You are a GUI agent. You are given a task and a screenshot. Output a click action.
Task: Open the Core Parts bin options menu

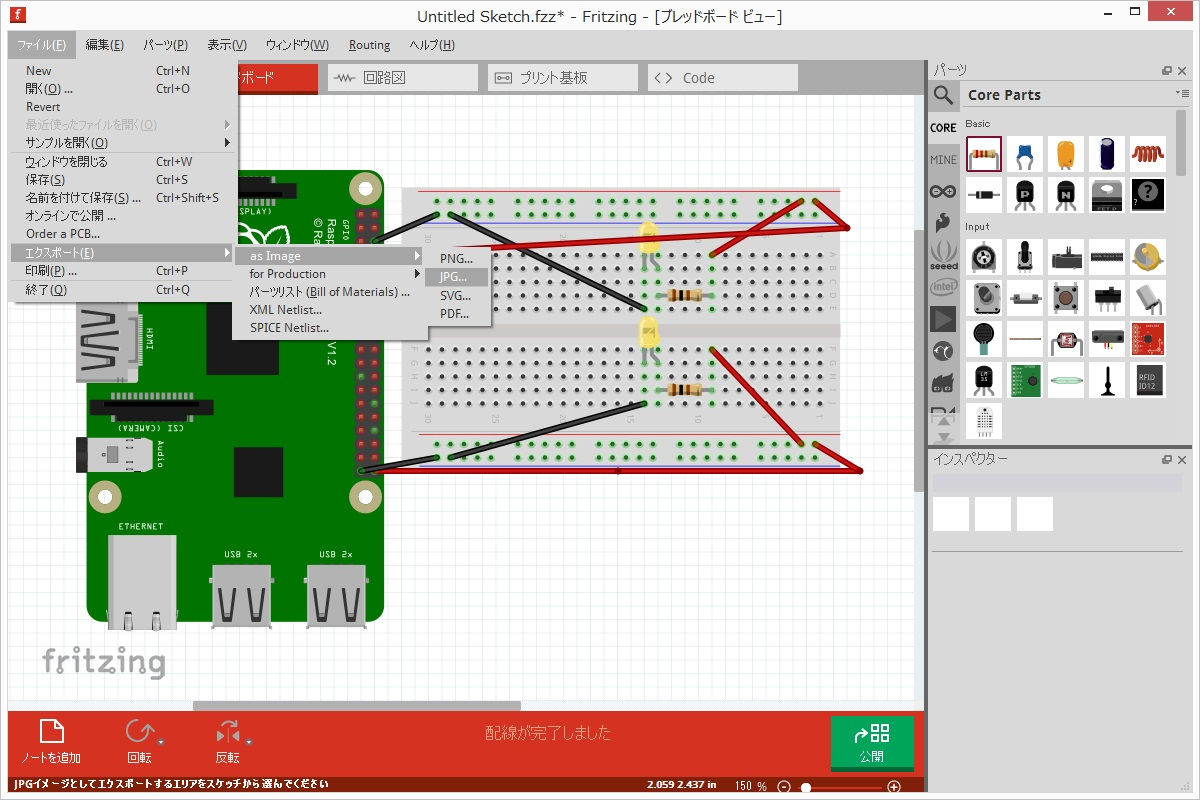[x=1182, y=94]
